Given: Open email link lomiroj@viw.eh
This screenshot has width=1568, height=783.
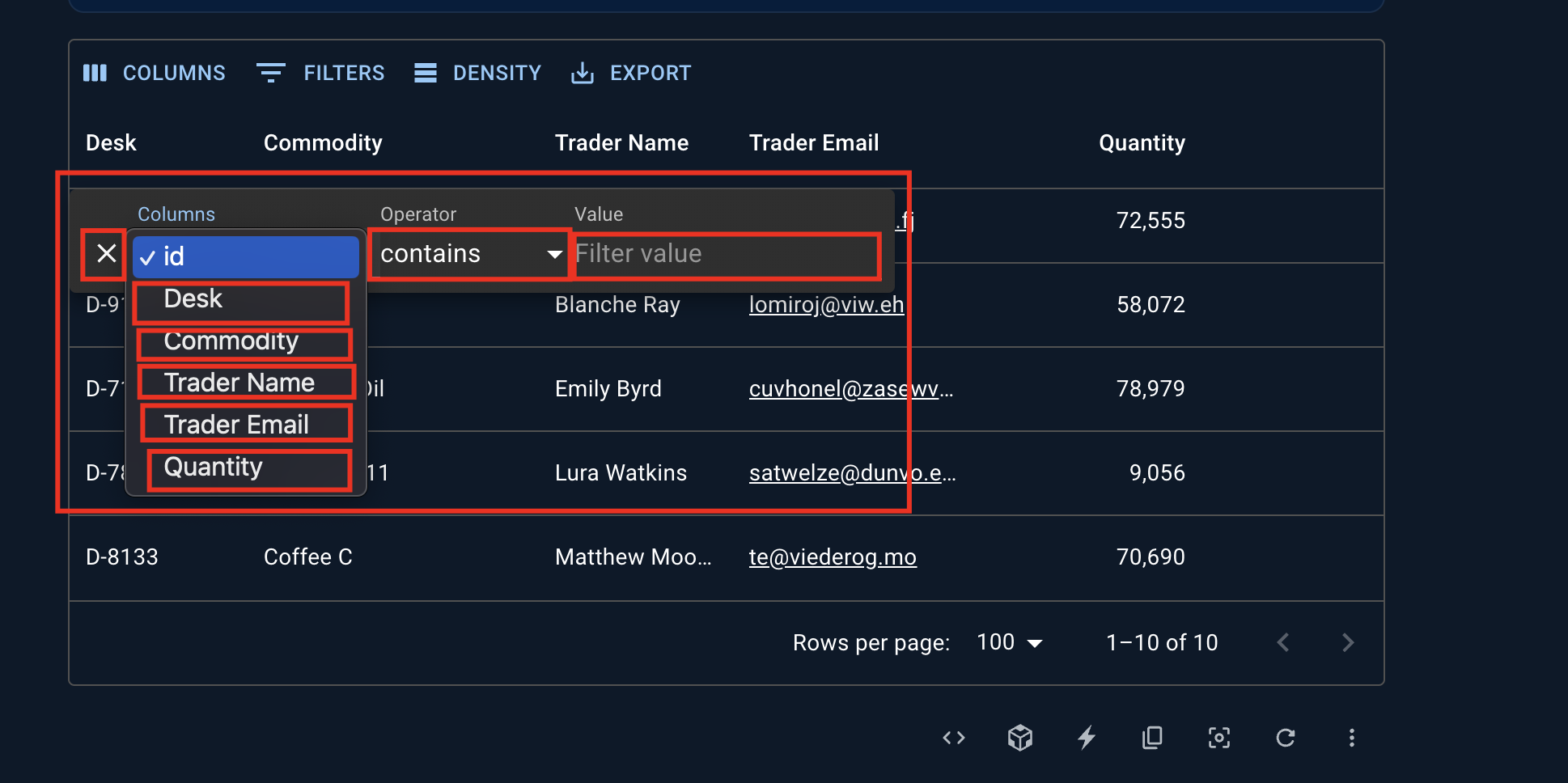Looking at the screenshot, I should click(x=826, y=305).
